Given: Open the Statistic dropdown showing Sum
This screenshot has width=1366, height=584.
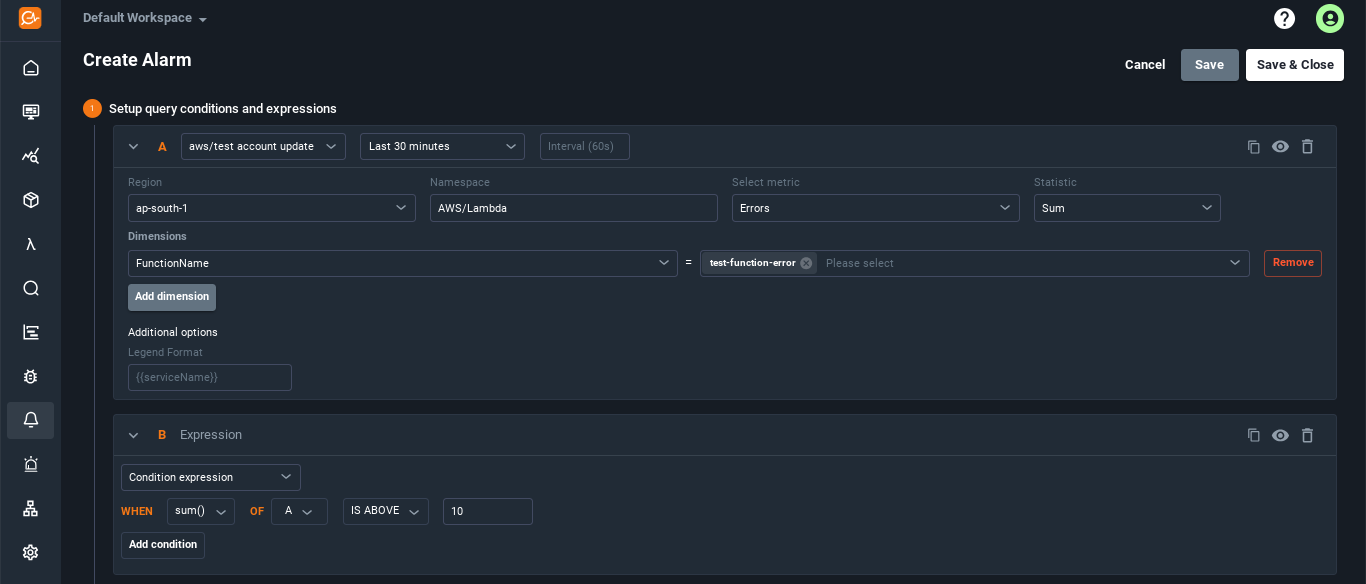Looking at the screenshot, I should click(1127, 208).
